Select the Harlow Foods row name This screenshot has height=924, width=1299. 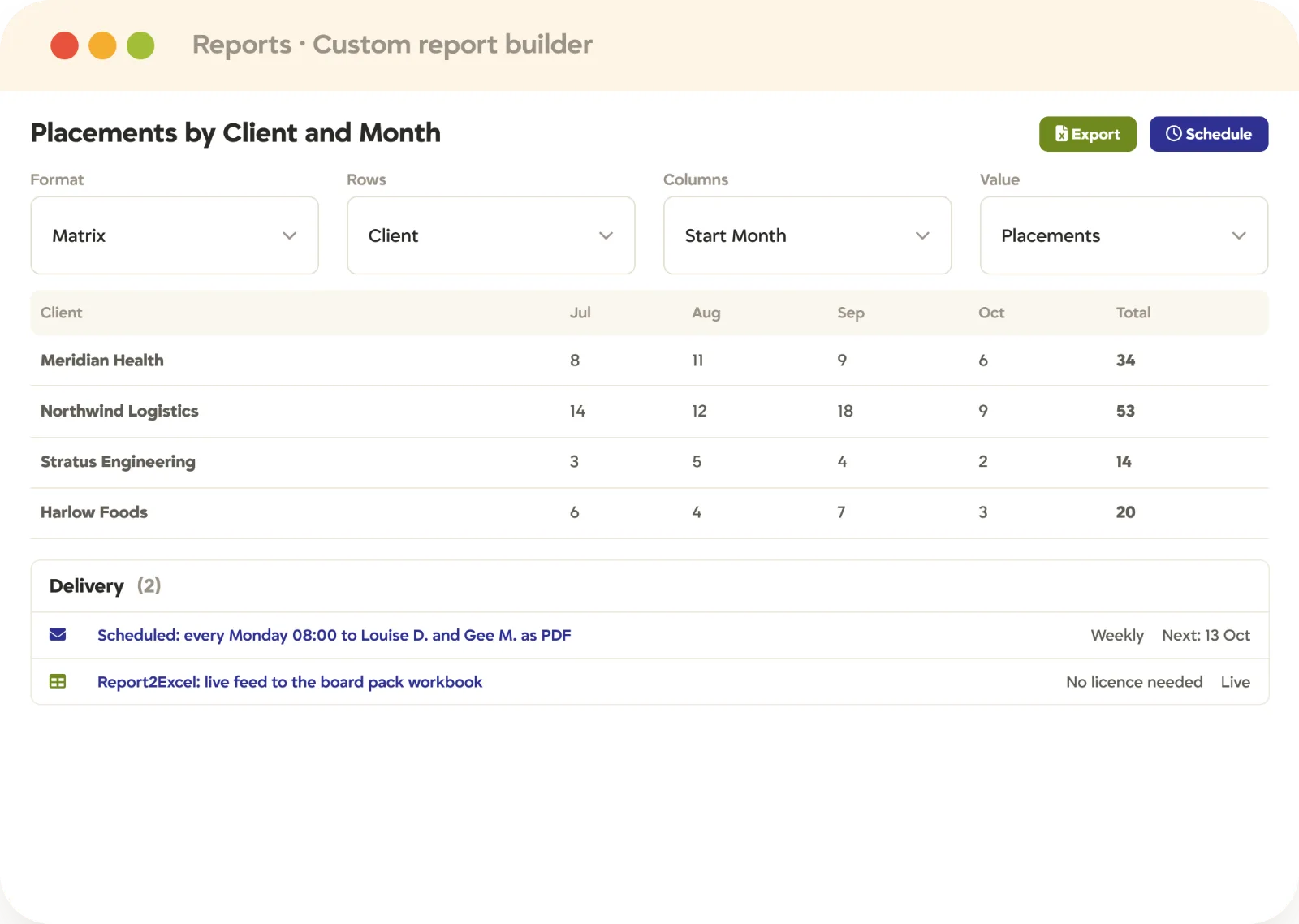[x=94, y=512]
